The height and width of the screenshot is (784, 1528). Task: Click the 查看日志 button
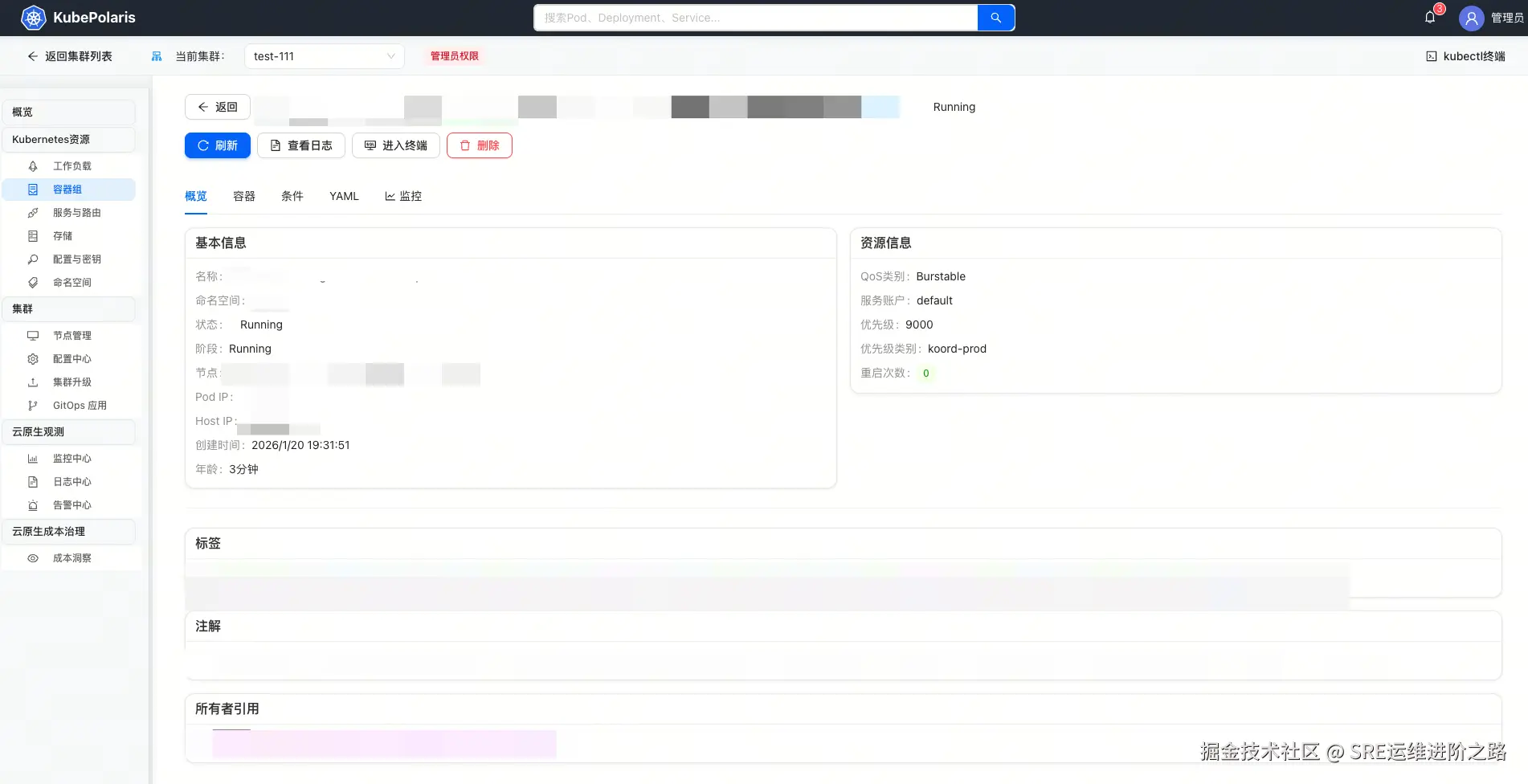[301, 145]
